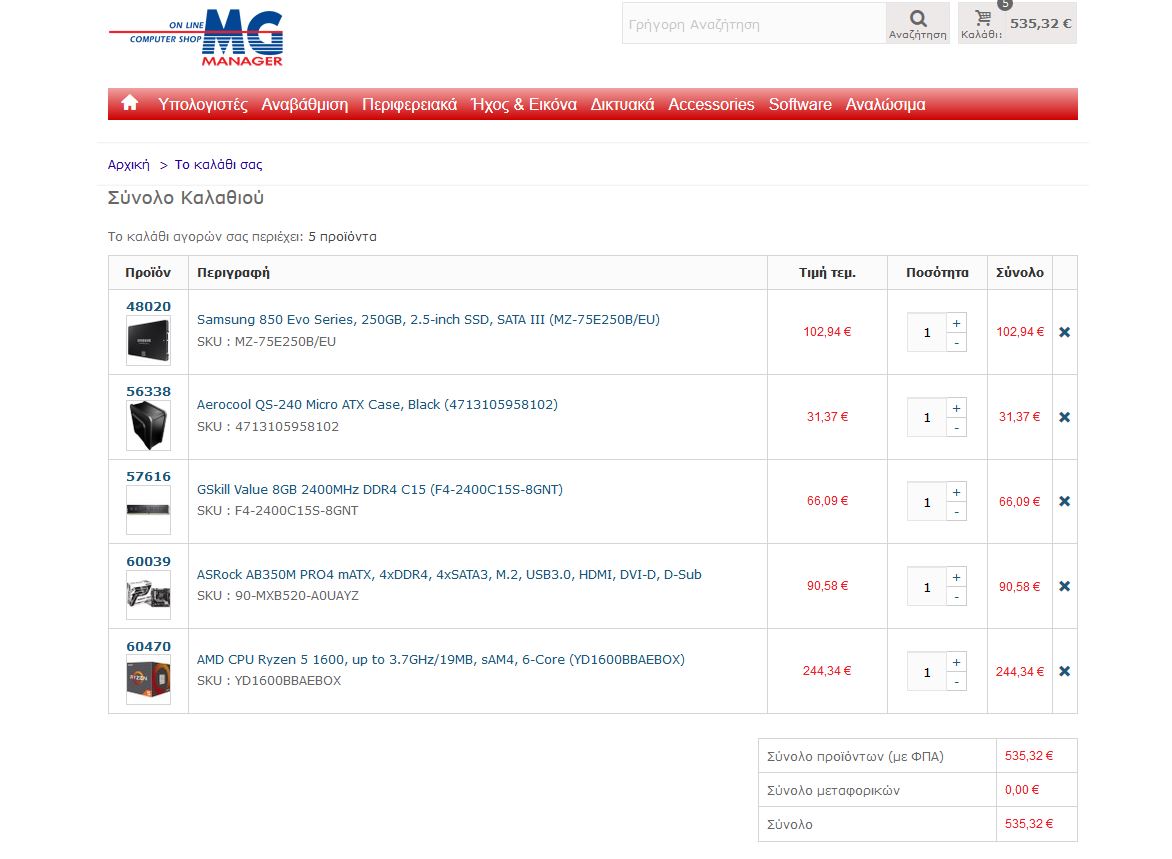This screenshot has height=859, width=1172.
Task: Click the 535,32 € cart total in header
Action: 1040,23
